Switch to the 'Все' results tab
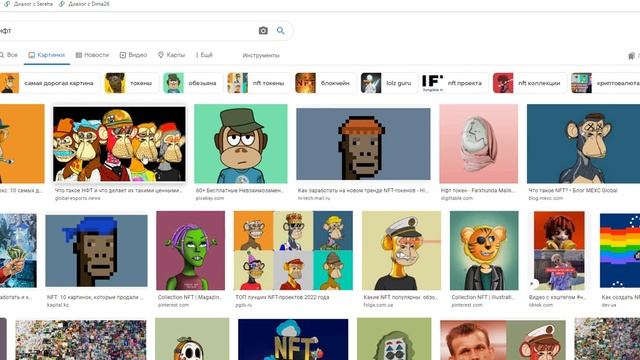The width and height of the screenshot is (640, 360). (x=9, y=55)
